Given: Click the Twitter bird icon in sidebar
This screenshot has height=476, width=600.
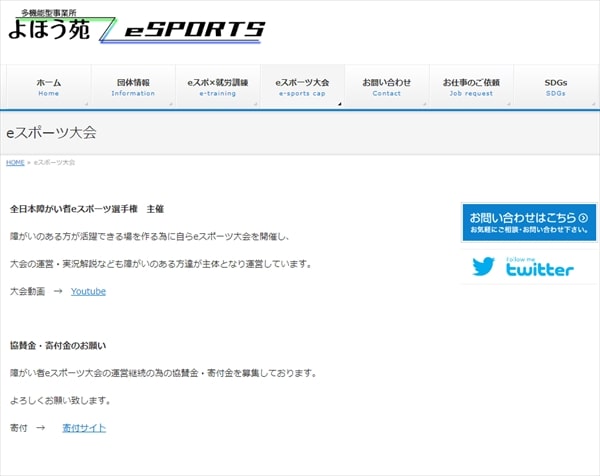Looking at the screenshot, I should tap(484, 267).
